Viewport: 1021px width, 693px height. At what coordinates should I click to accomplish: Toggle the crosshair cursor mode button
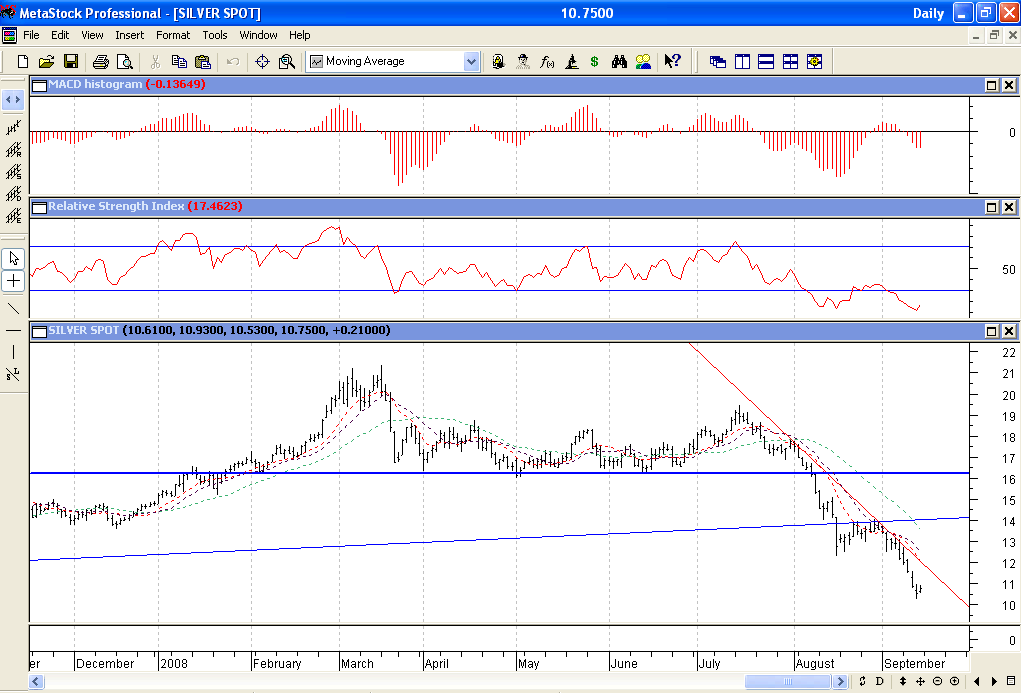click(13, 281)
